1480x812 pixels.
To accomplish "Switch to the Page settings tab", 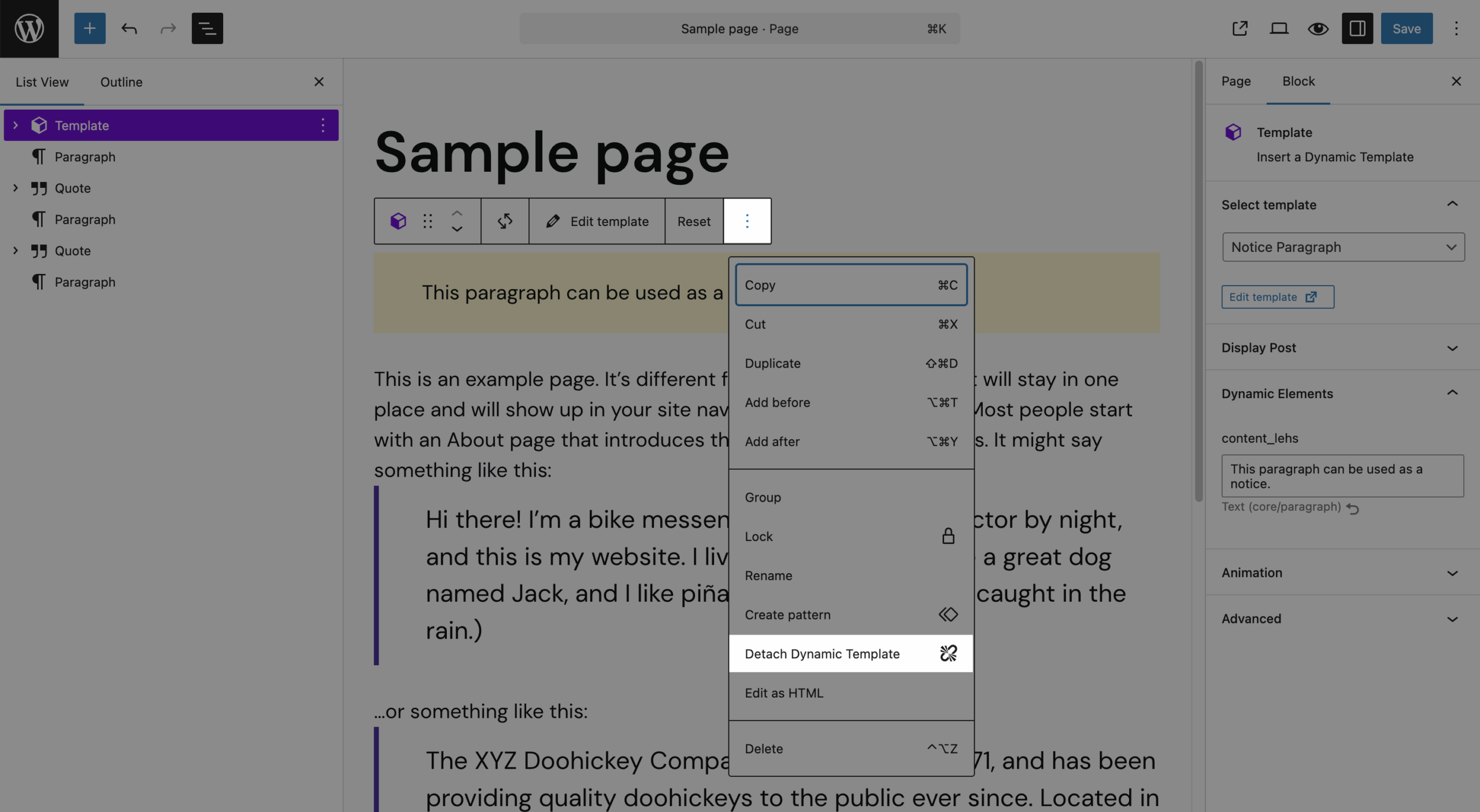I will 1236,81.
